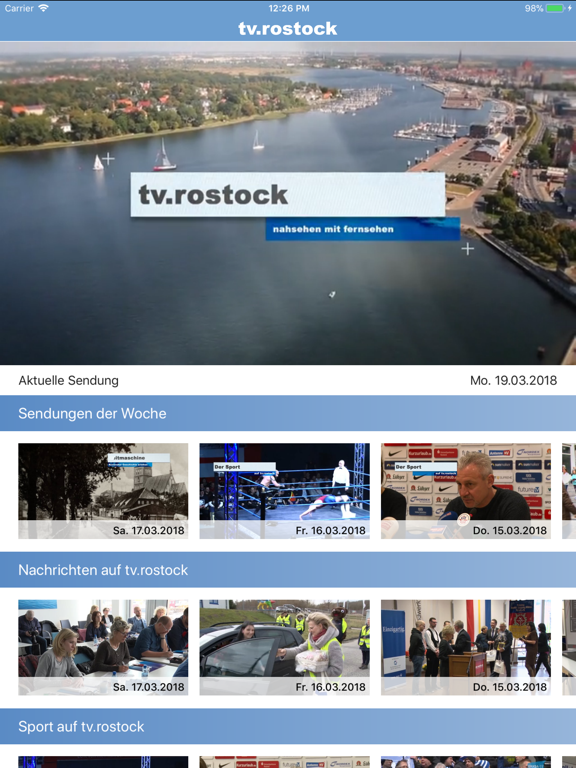Open the Do. 15.03.2018 Nachrichten reception video
576x768 pixels.
(x=466, y=648)
